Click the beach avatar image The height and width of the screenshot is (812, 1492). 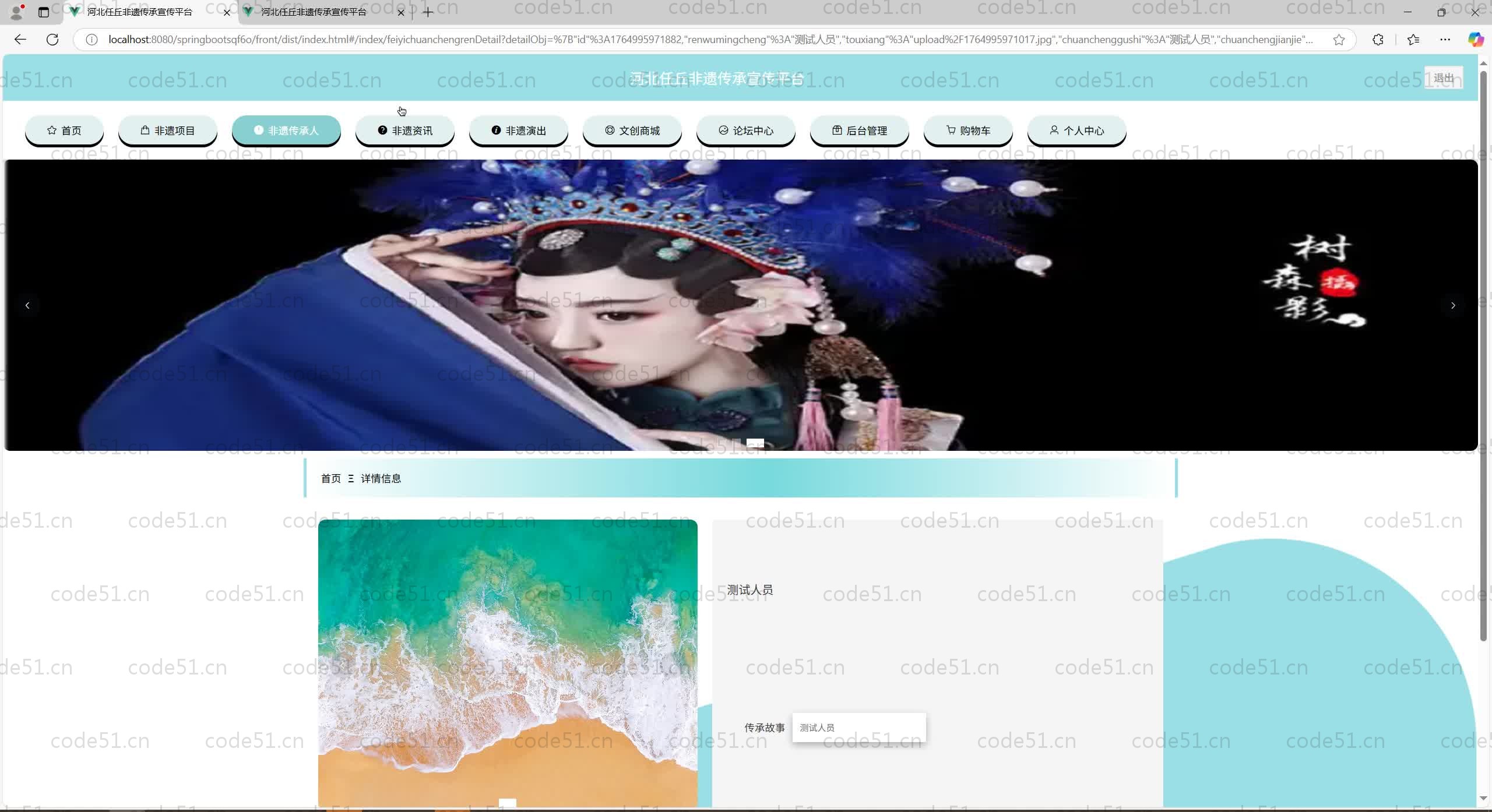[x=508, y=663]
